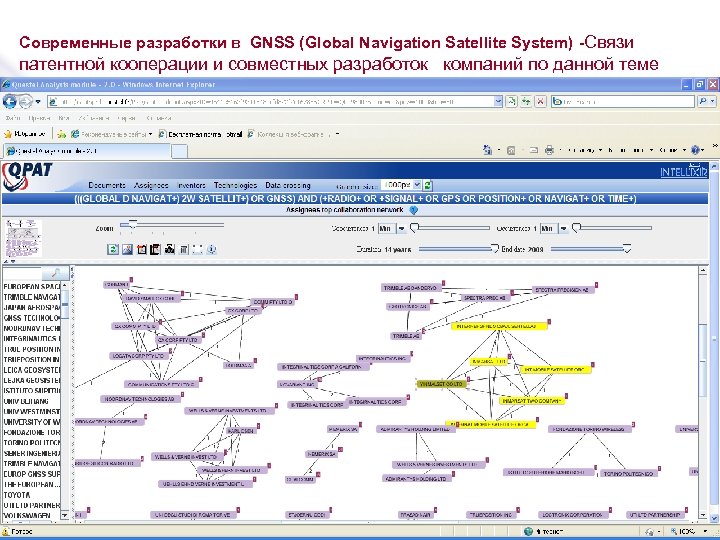Open the search provider dropdown arrow
The height and width of the screenshot is (540, 720).
(x=713, y=101)
